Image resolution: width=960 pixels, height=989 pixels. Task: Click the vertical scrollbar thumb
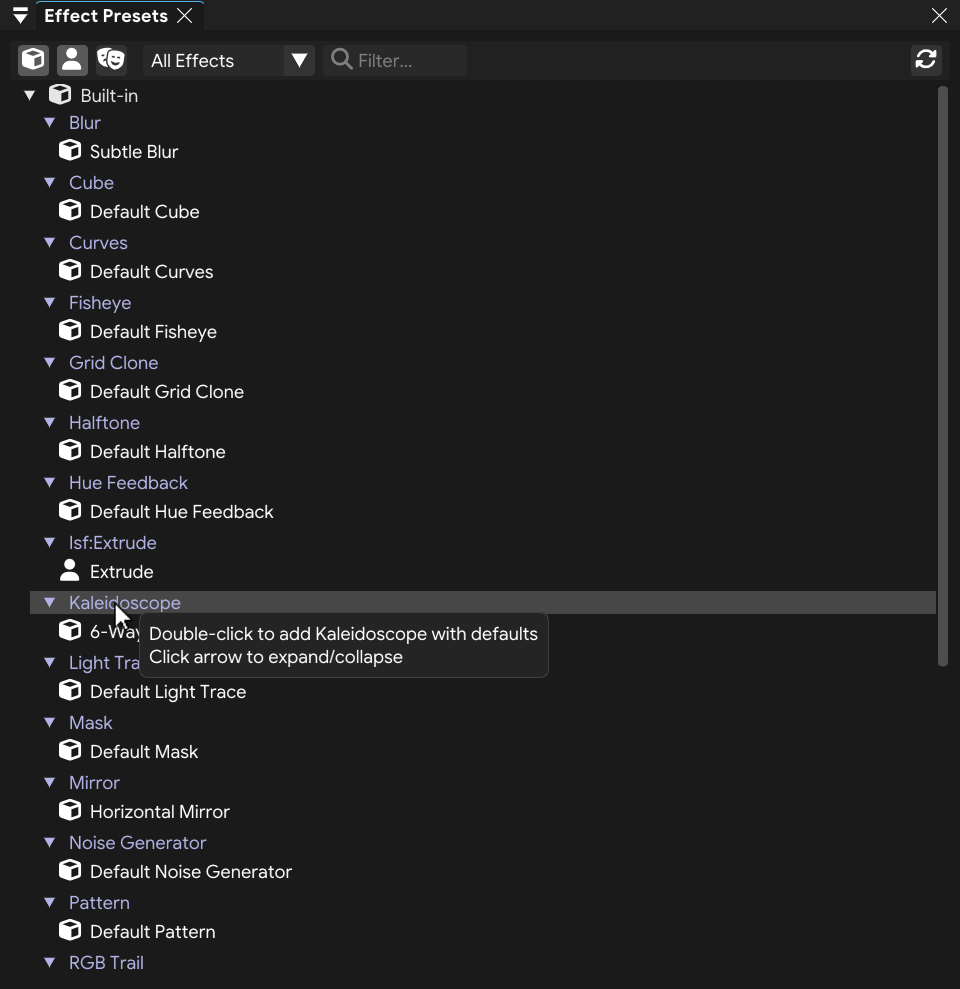coord(942,376)
